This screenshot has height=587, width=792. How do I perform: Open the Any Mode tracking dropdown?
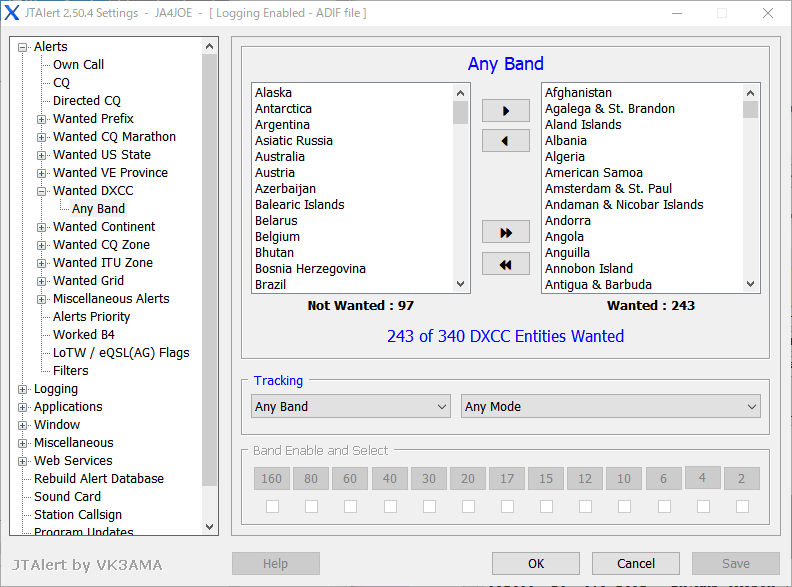click(611, 407)
